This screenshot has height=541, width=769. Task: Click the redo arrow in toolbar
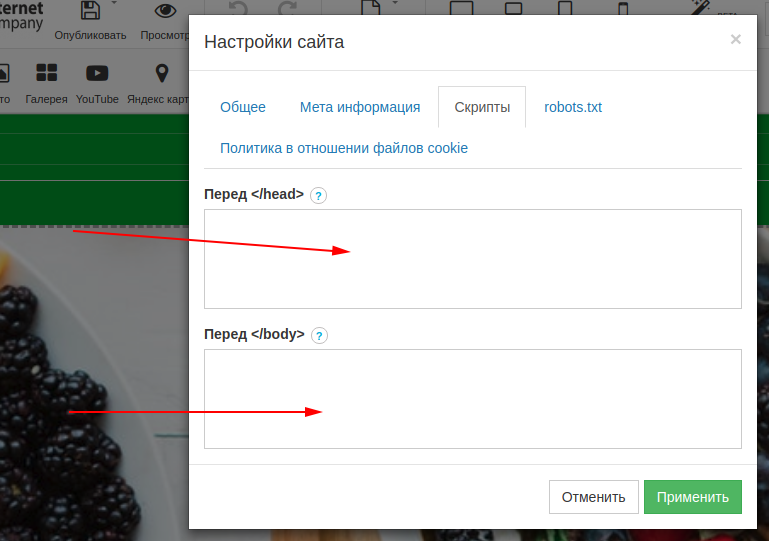click(287, 9)
